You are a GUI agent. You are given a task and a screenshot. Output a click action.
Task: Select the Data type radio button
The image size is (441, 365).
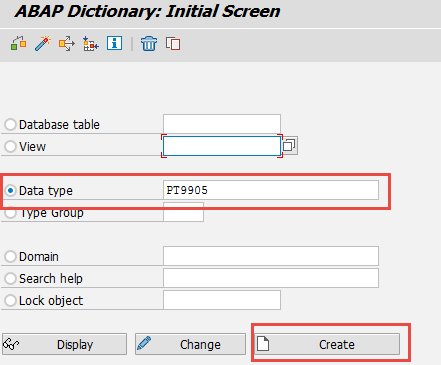[x=10, y=190]
